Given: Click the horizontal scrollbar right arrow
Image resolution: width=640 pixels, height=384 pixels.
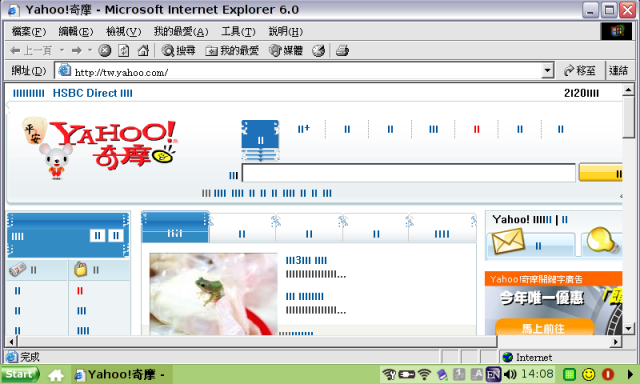Looking at the screenshot, I should click(616, 341).
